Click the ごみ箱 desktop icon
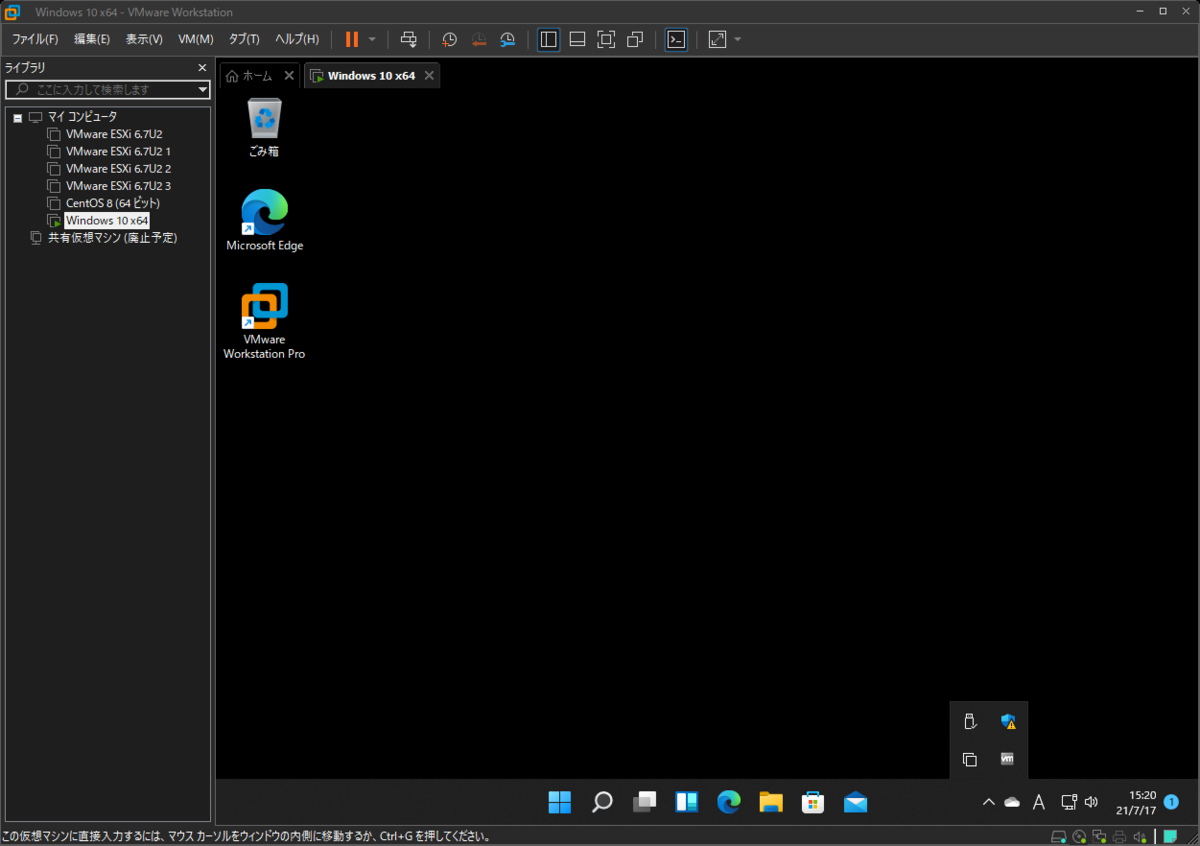This screenshot has width=1200, height=846. tap(264, 127)
